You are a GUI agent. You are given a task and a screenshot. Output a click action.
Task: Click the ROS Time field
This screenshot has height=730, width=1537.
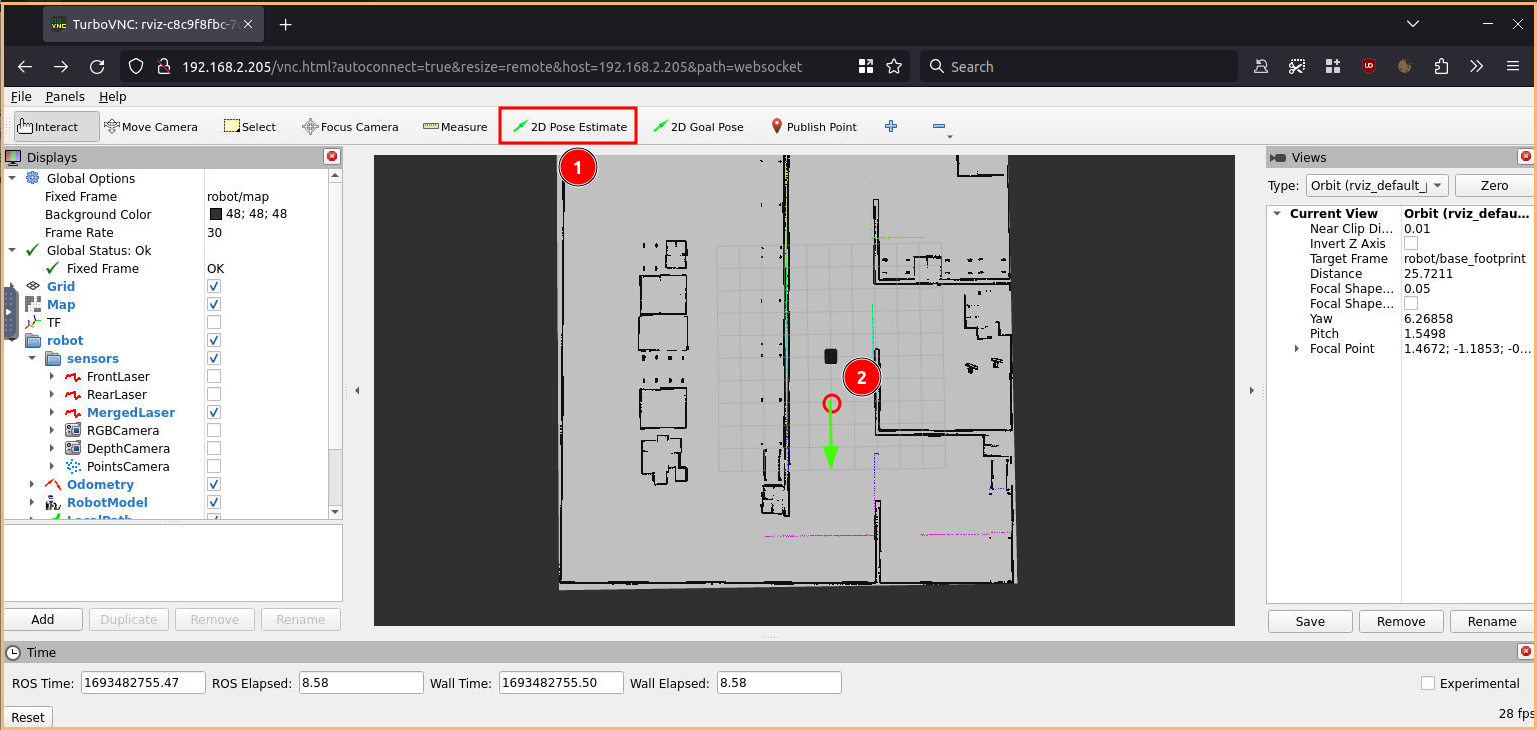coord(143,683)
